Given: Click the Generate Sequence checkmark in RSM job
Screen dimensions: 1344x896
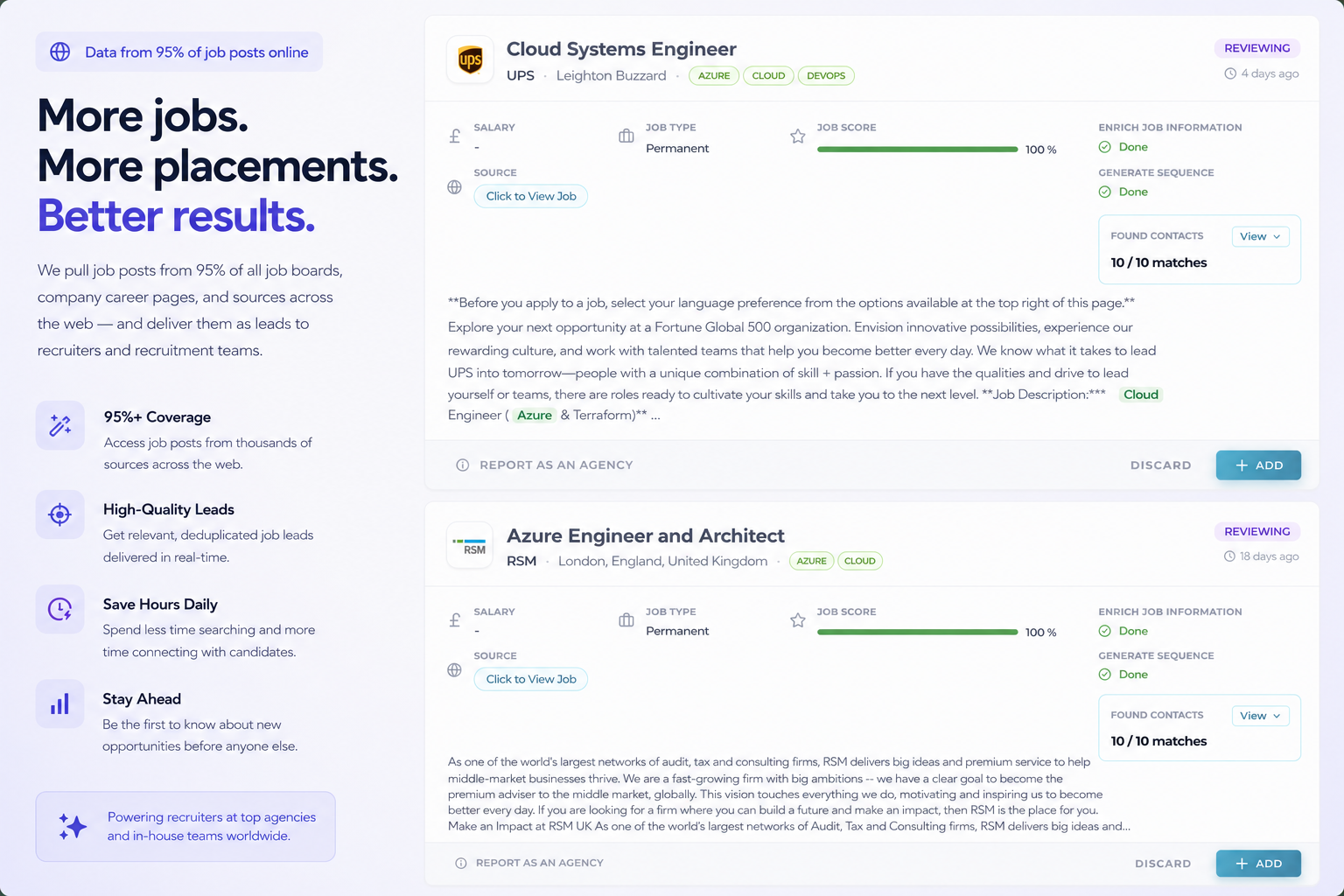Looking at the screenshot, I should pos(1105,675).
